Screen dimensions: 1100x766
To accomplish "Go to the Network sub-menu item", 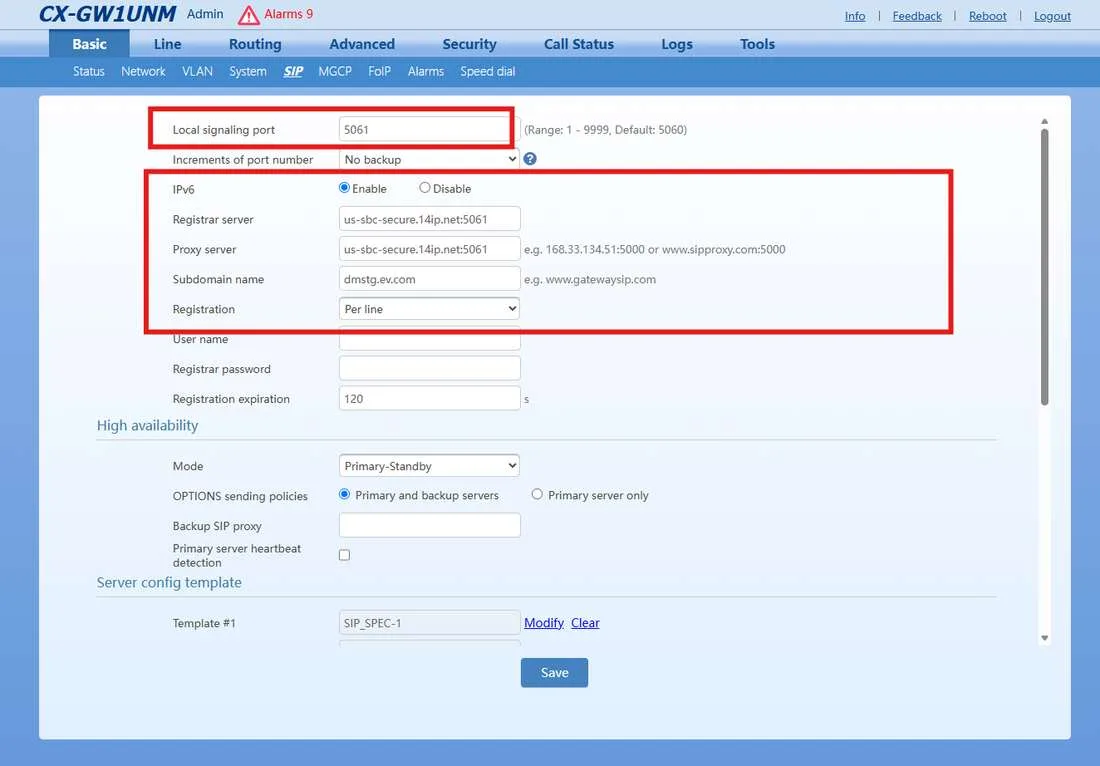I will (143, 72).
